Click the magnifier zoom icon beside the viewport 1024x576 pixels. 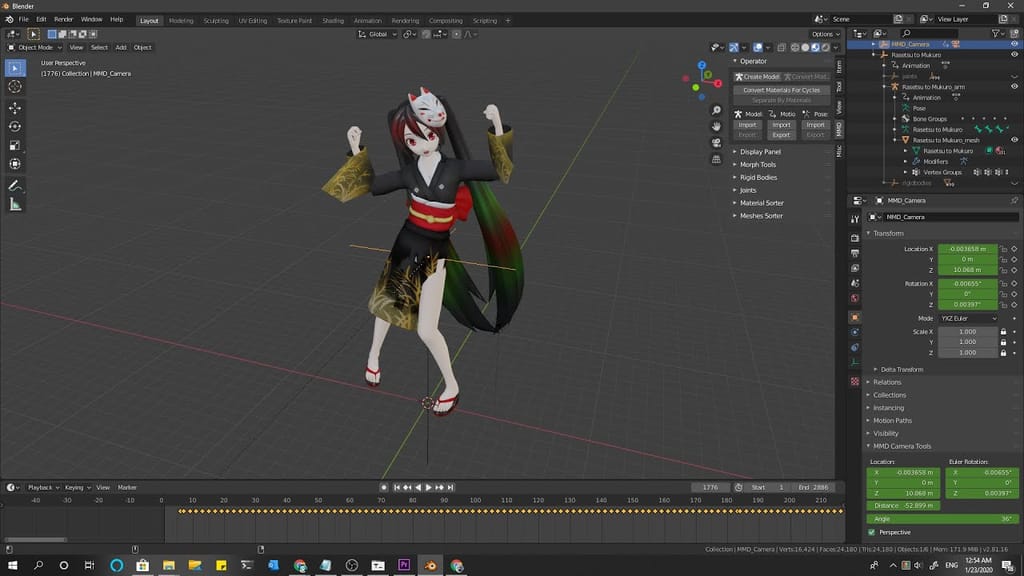pos(716,110)
